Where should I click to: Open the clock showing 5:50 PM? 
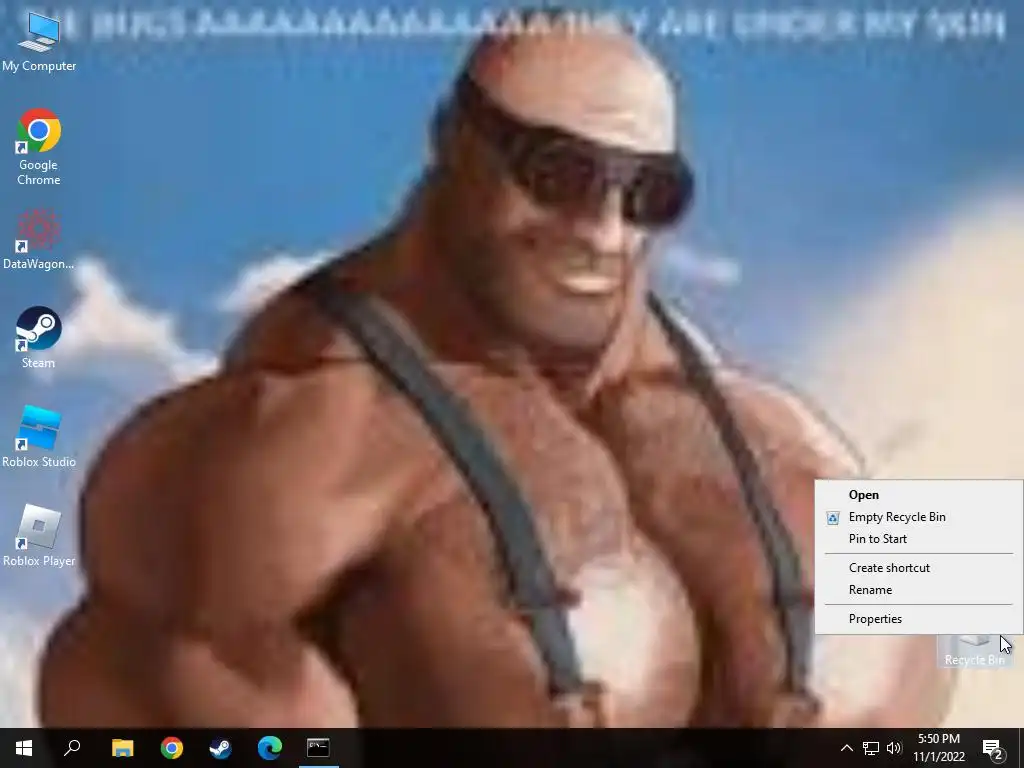[938, 748]
